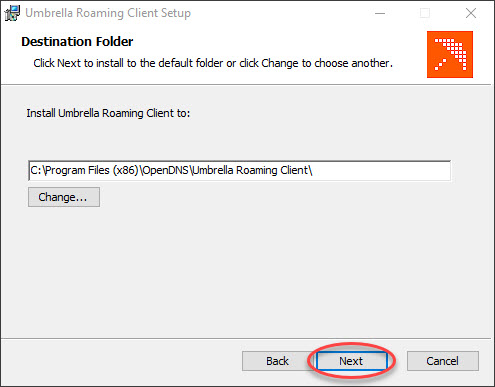Place cursor after the trailing backslash in the path
This screenshot has width=495, height=387.
[x=314, y=171]
